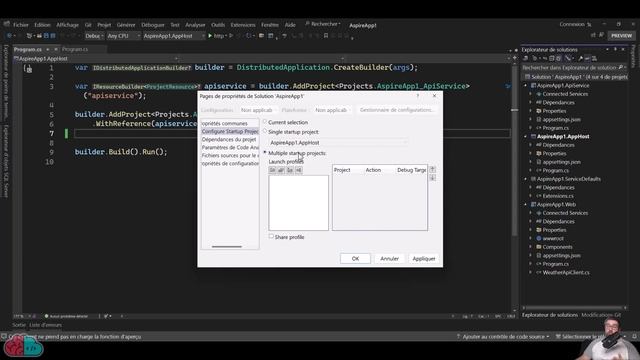The width and height of the screenshot is (640, 360).
Task: Click the Project column header
Action: coord(342,170)
